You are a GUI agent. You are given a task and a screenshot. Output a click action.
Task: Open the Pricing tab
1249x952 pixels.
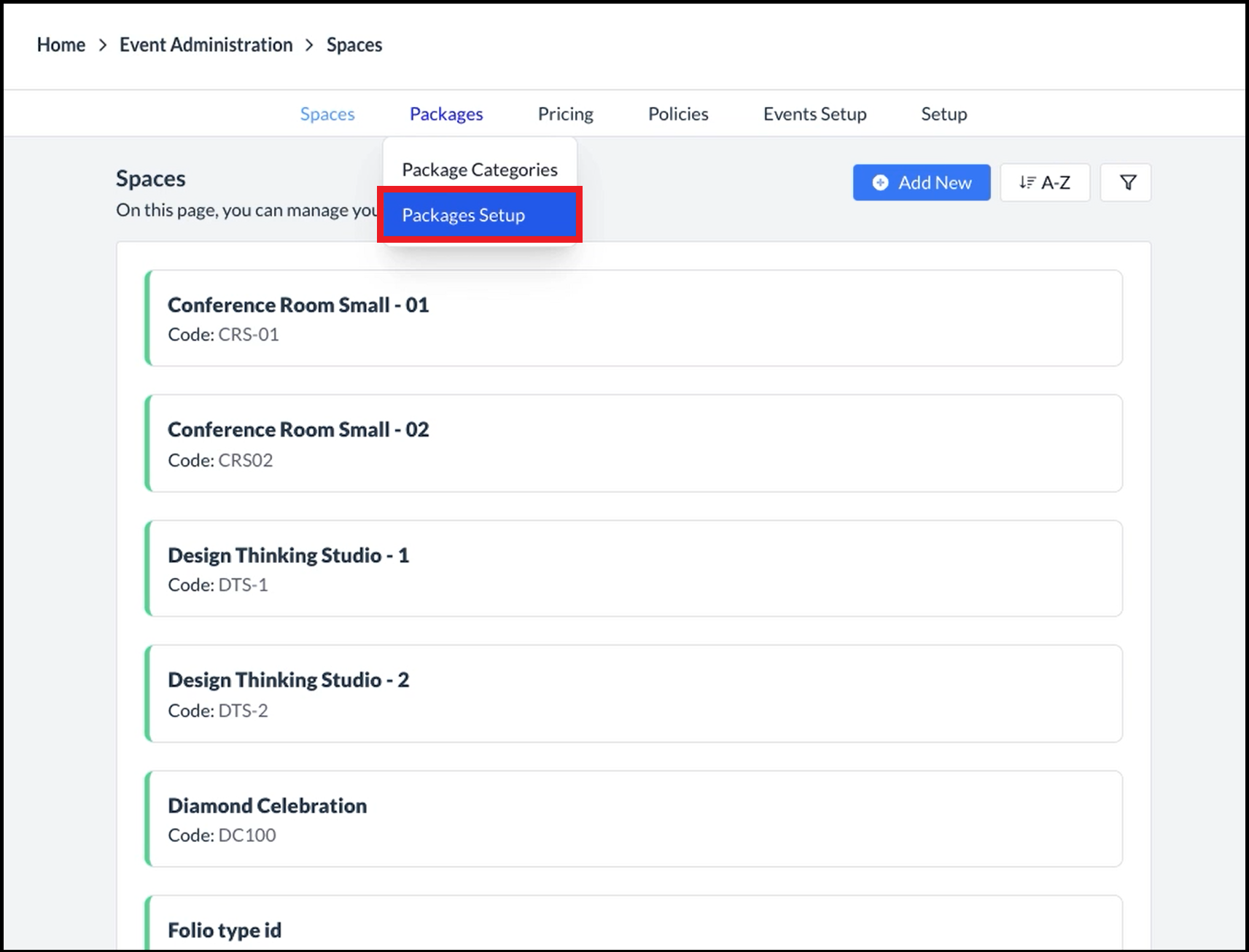tap(565, 114)
